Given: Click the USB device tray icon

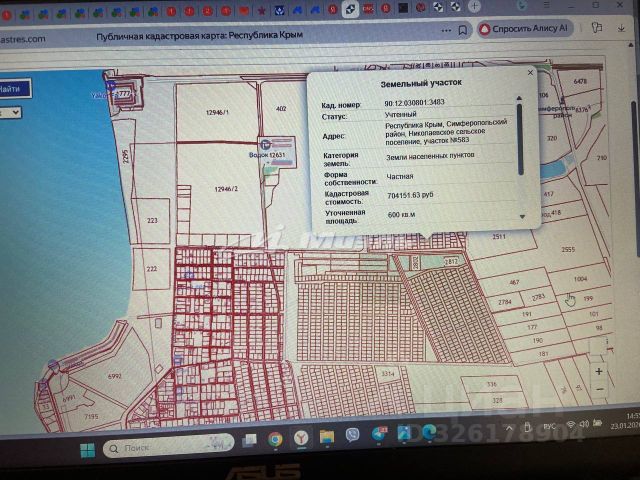Looking at the screenshot, I should click(x=527, y=427).
